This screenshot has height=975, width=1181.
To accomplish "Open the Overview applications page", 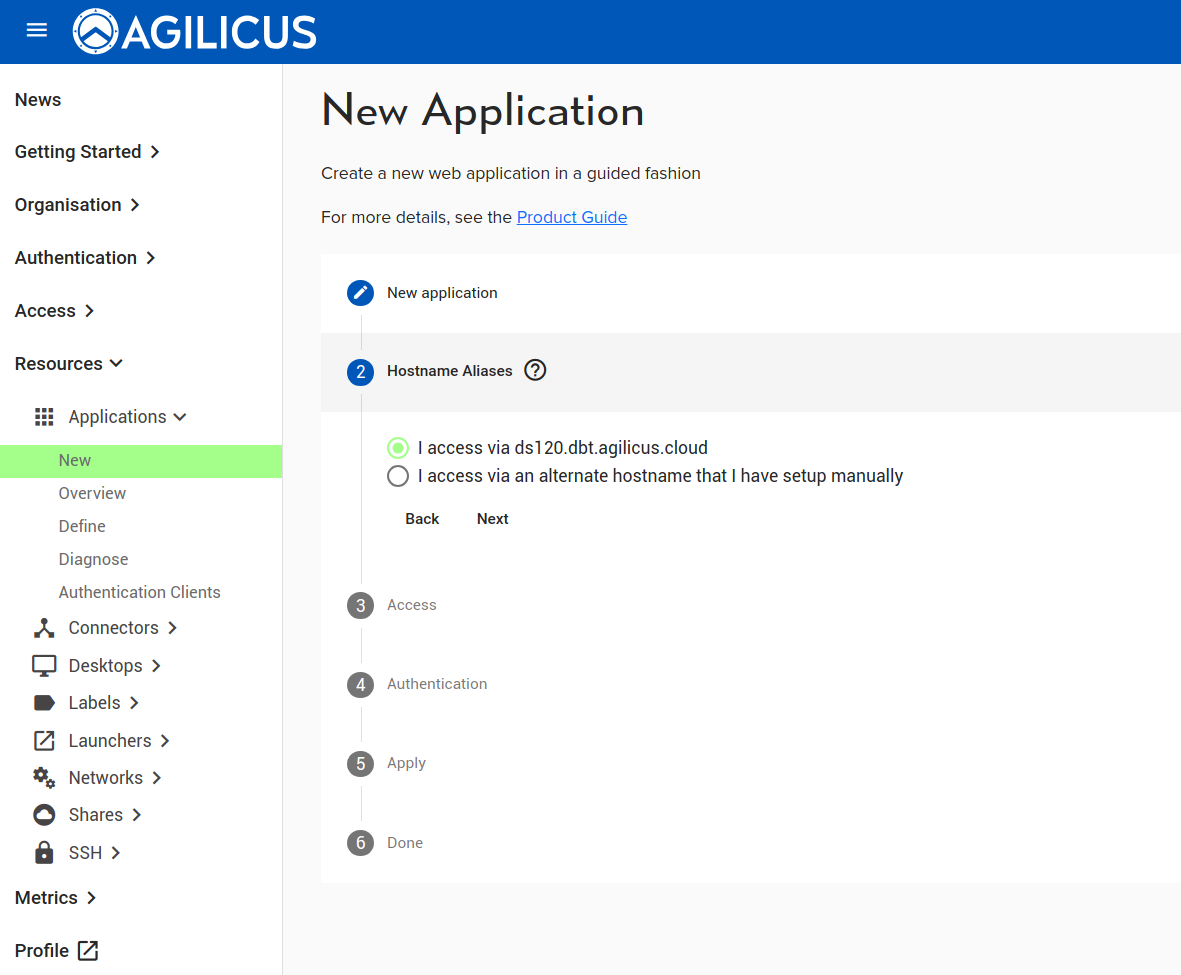I will [92, 493].
